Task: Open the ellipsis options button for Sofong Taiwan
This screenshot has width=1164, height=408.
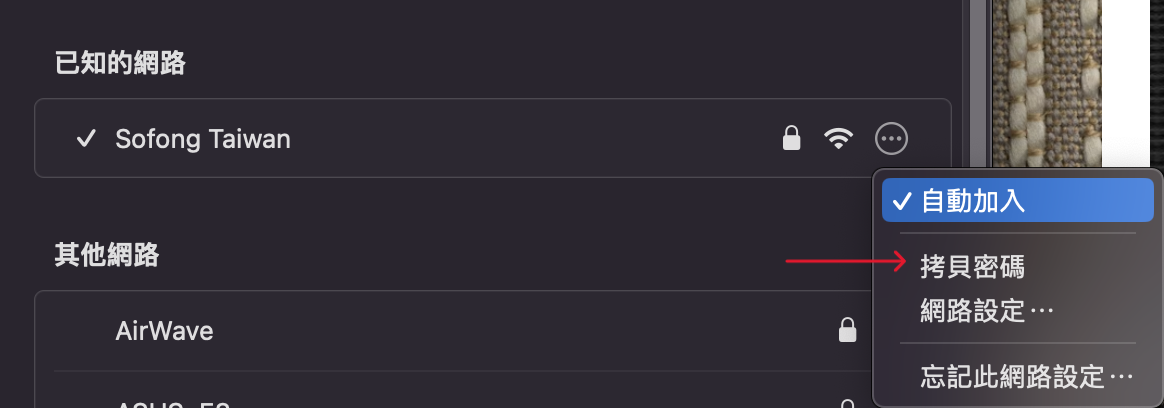Action: tap(891, 139)
